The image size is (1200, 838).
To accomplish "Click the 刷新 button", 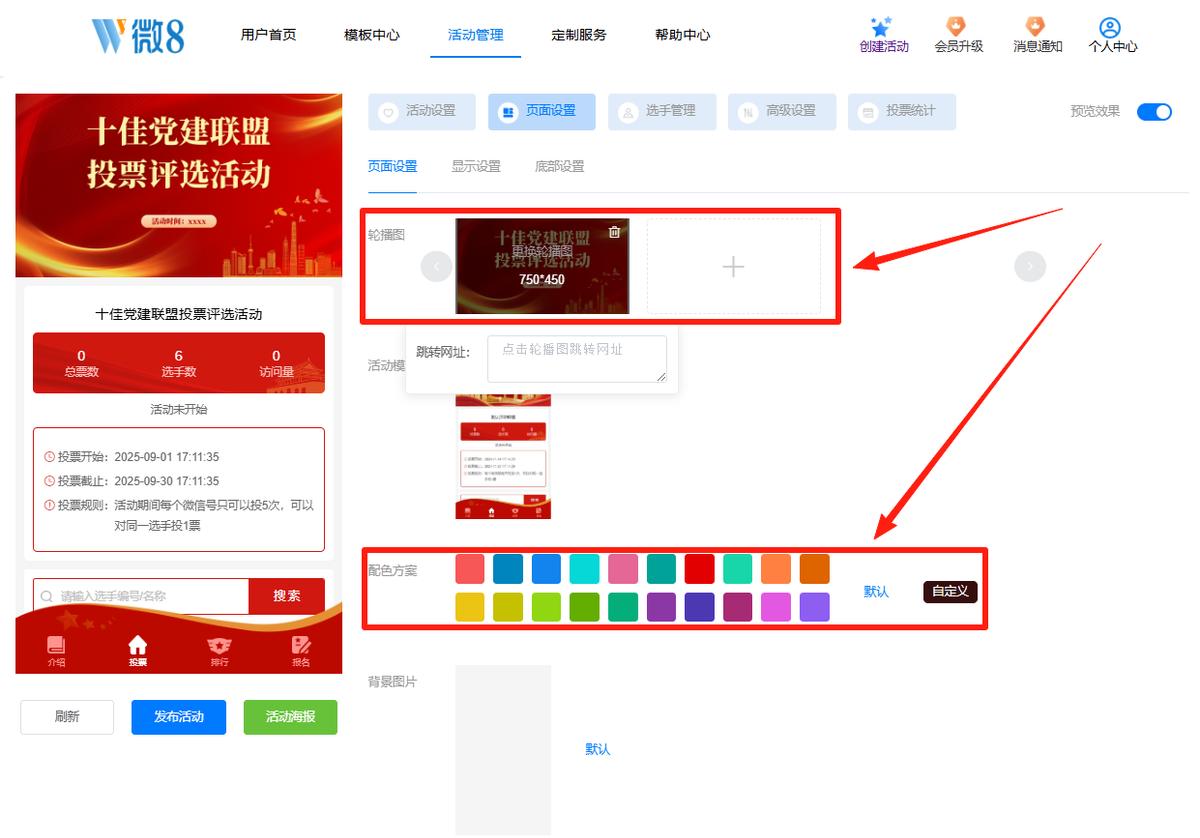I will (x=67, y=717).
